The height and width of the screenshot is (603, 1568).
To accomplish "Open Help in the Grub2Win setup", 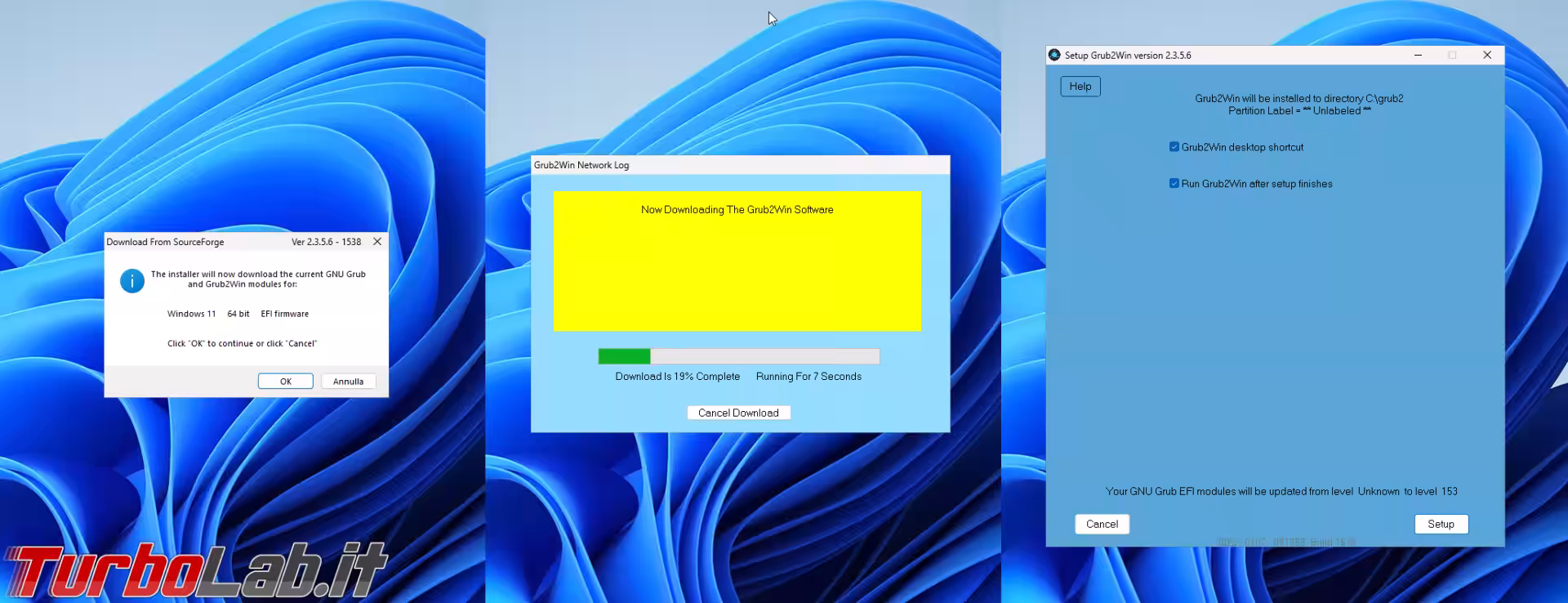I will tap(1080, 87).
